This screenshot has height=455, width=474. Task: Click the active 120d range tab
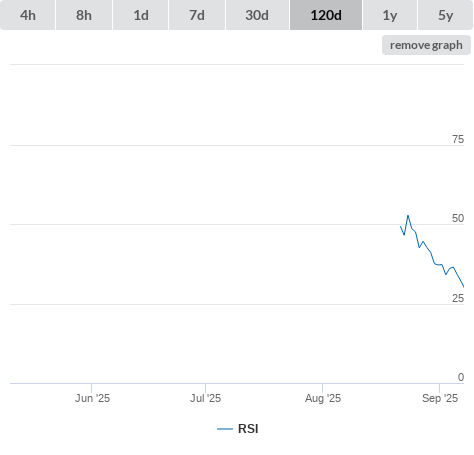326,15
